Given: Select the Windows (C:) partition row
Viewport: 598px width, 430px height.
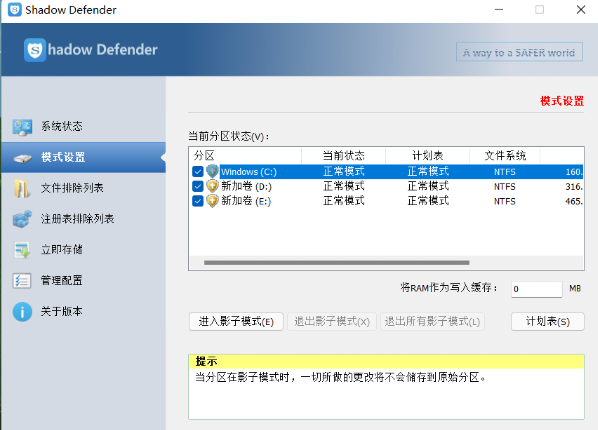Looking at the screenshot, I should click(x=386, y=171).
